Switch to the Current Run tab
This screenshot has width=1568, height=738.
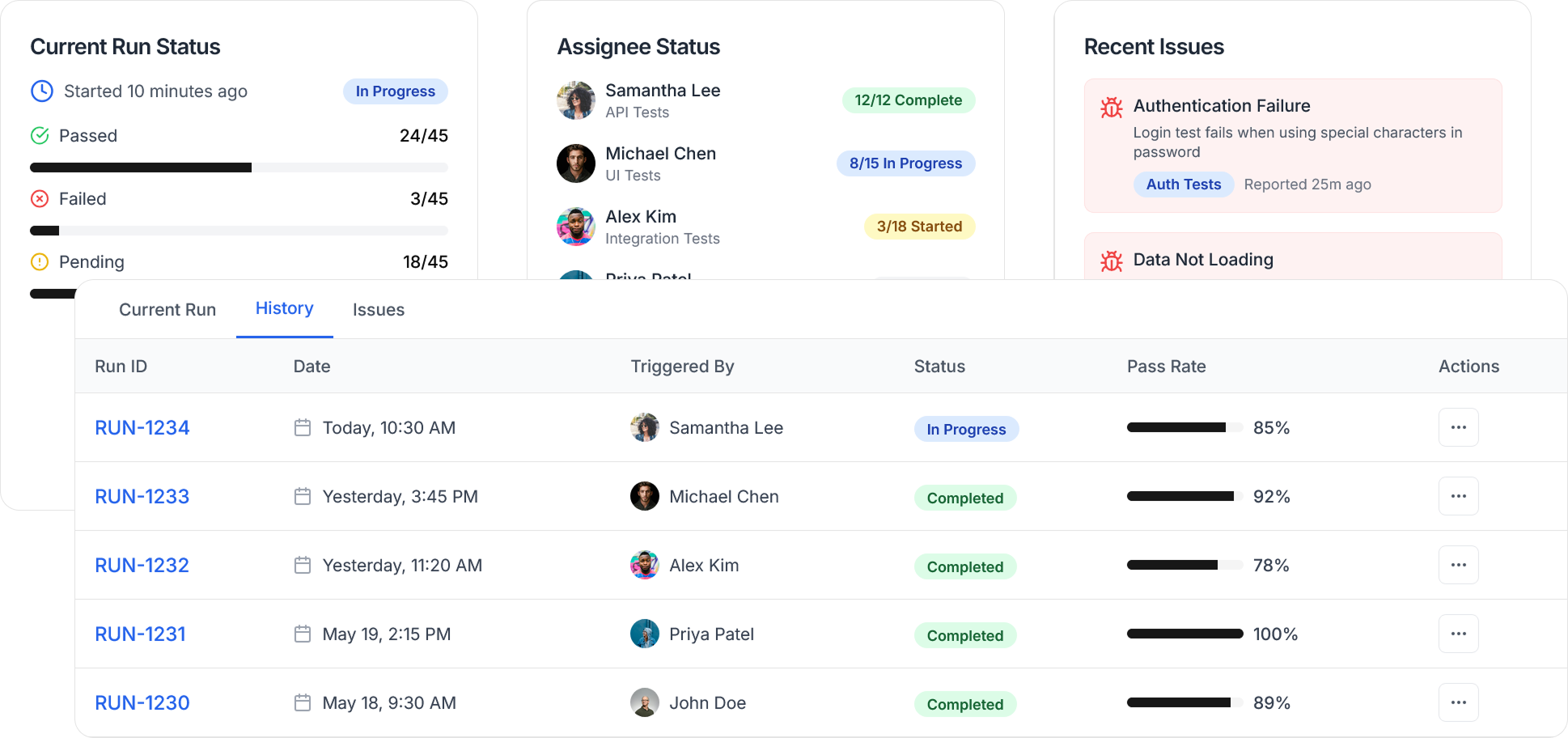coord(167,310)
